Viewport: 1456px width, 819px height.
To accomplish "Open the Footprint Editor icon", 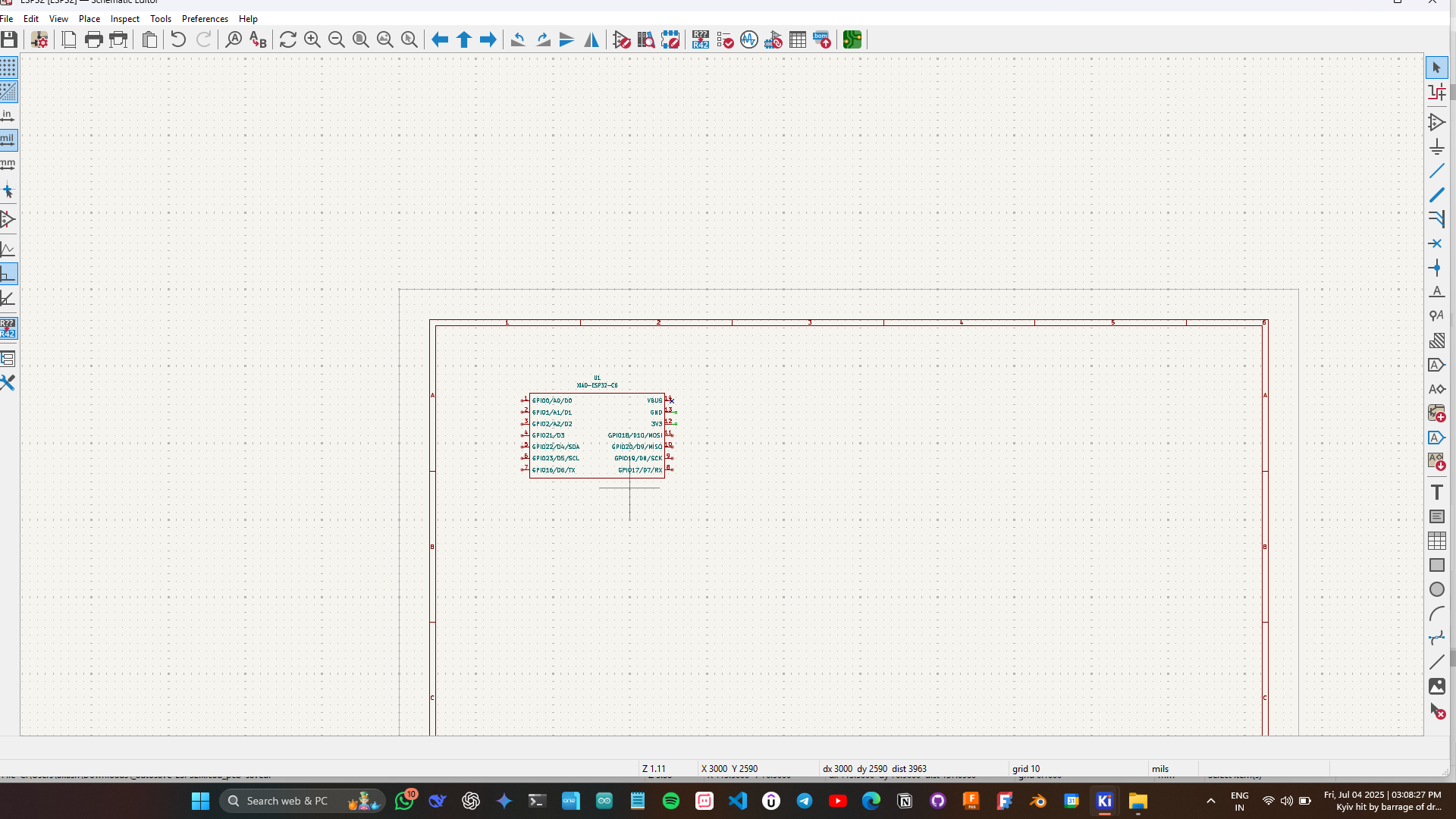I will click(670, 39).
